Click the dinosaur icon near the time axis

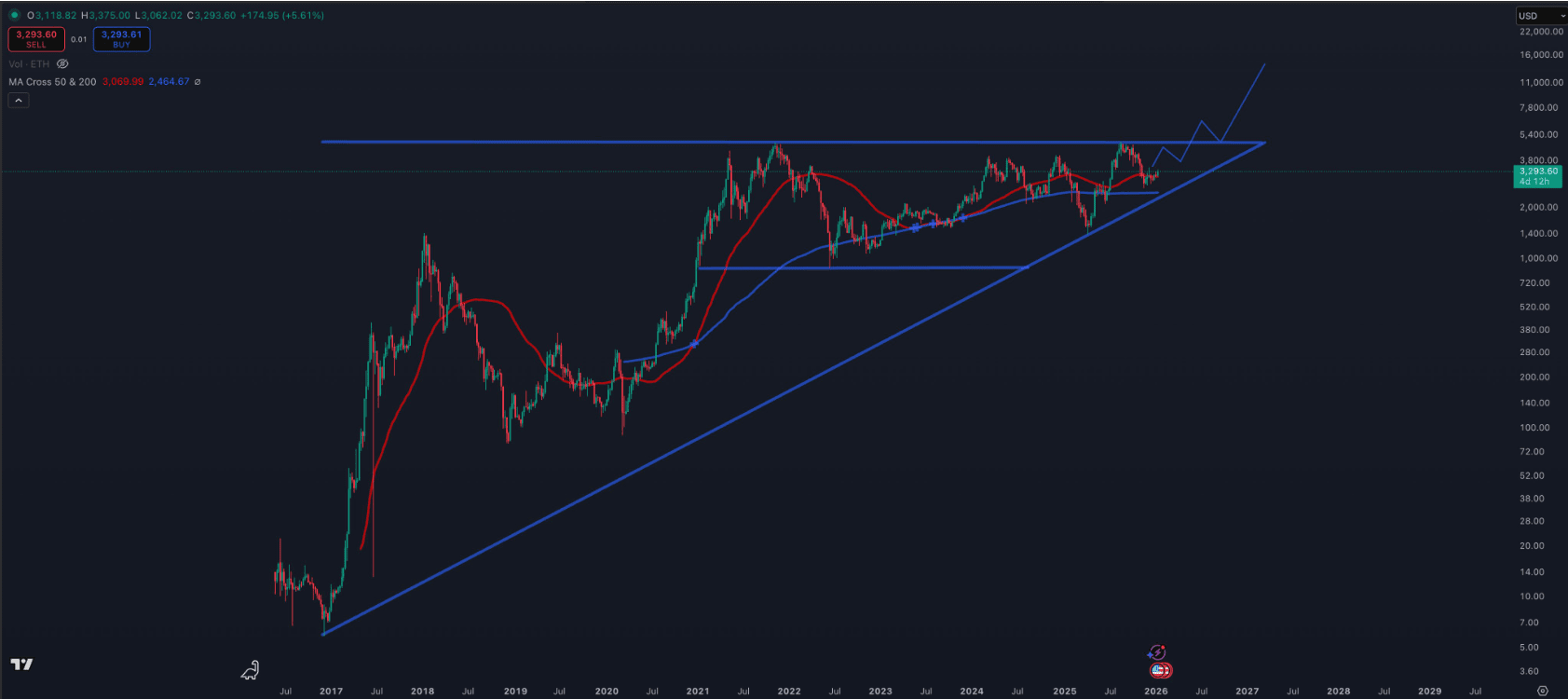[250, 670]
